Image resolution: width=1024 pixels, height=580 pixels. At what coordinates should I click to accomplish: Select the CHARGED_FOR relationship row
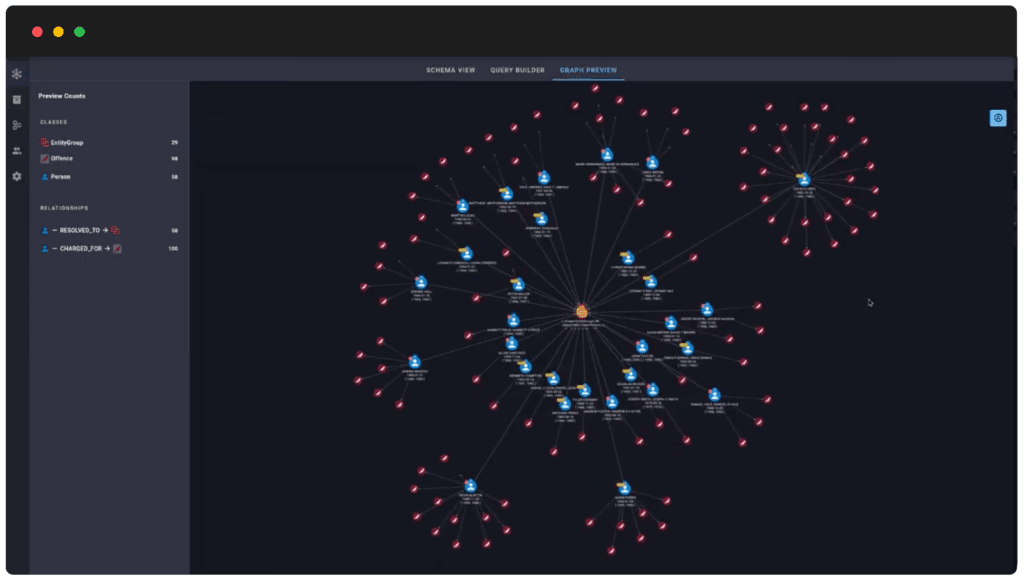pos(109,249)
